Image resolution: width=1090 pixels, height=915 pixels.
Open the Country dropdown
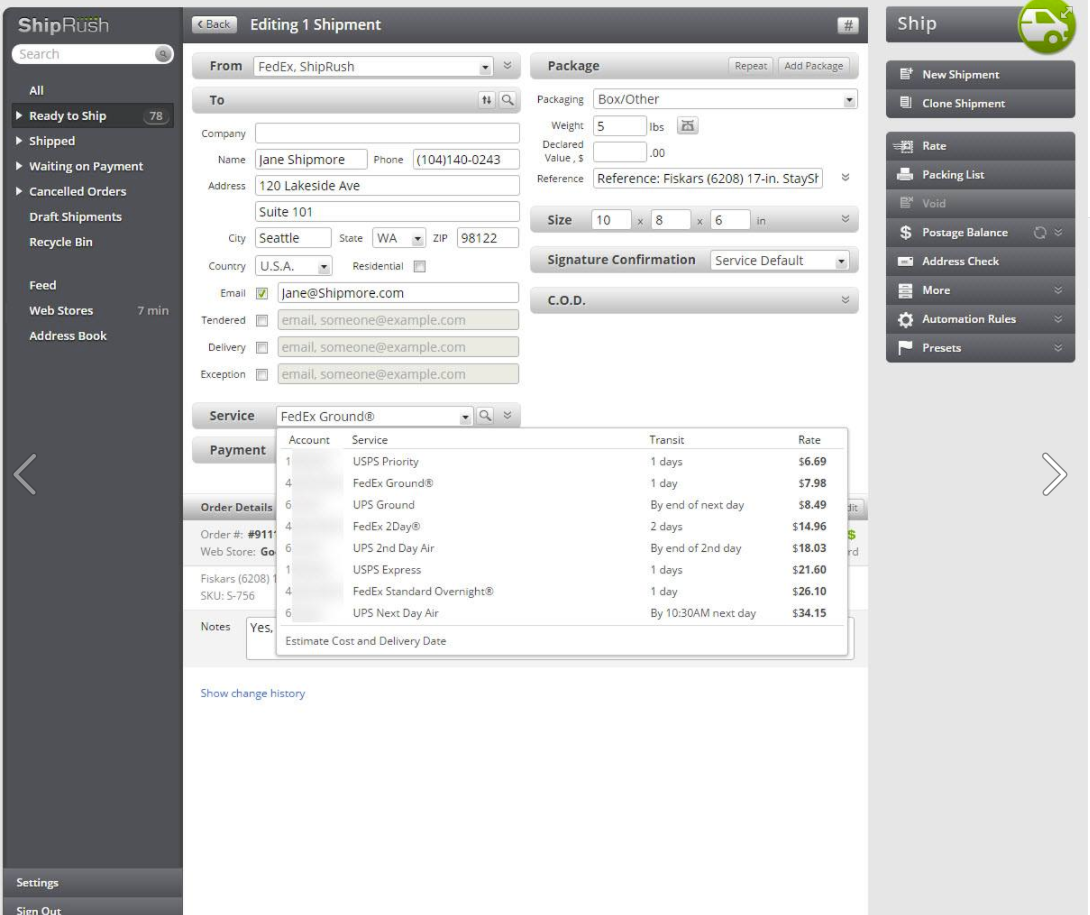[324, 266]
